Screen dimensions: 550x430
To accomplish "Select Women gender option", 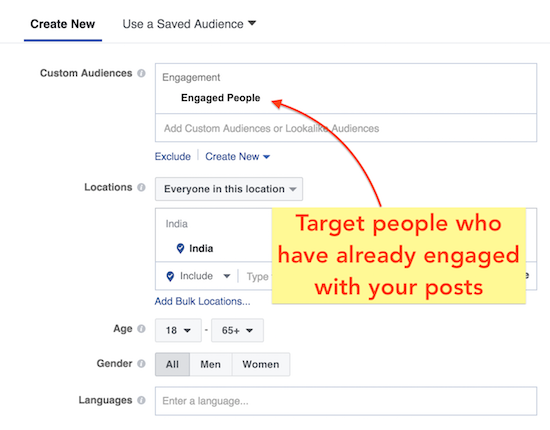I will (261, 364).
